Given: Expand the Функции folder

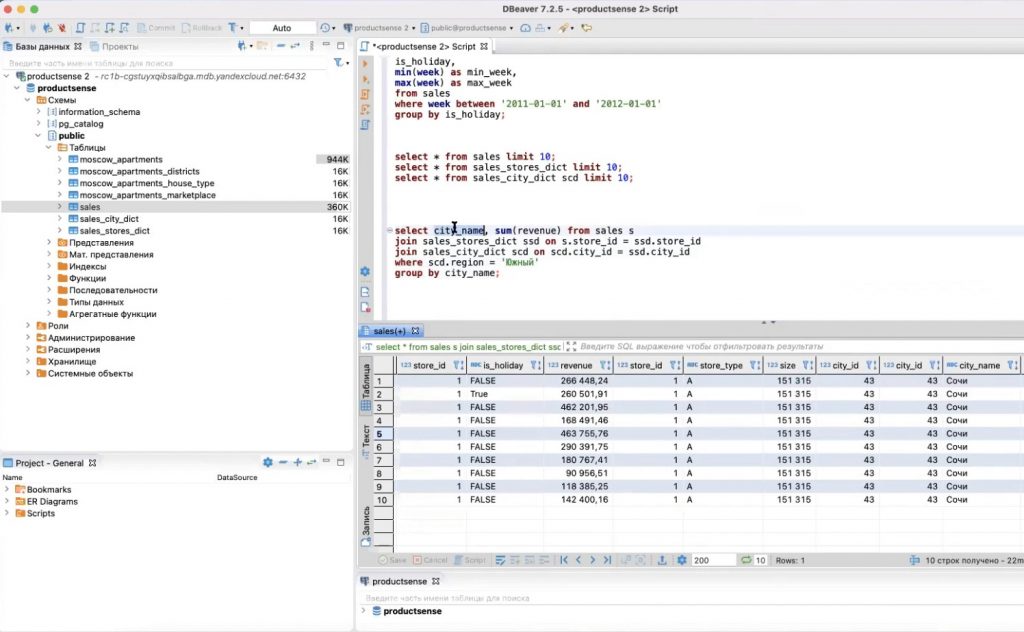Looking at the screenshot, I should click(49, 278).
